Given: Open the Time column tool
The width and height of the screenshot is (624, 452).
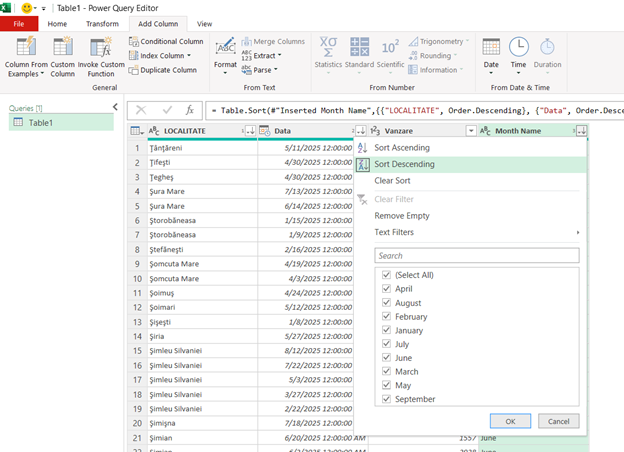Looking at the screenshot, I should (519, 56).
